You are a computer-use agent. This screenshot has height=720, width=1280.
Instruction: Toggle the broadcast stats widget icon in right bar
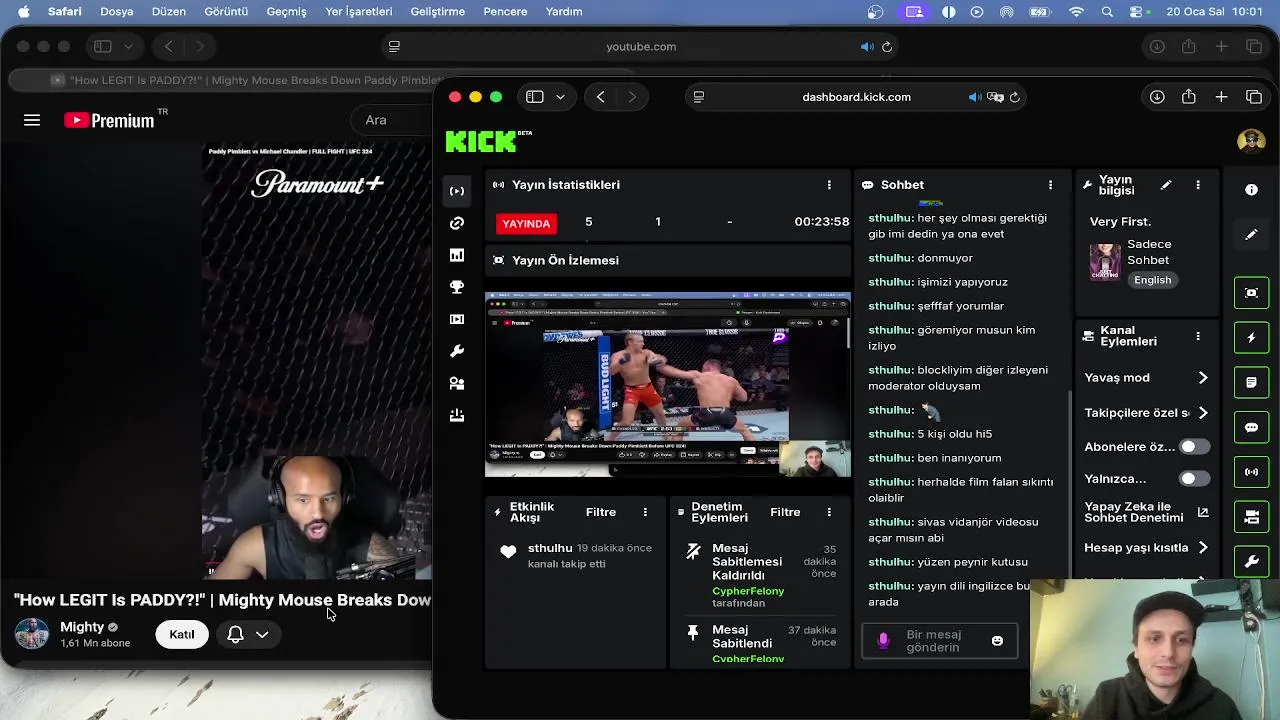[1251, 472]
